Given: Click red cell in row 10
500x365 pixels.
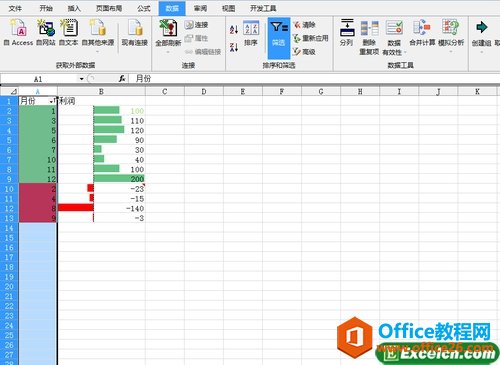Looking at the screenshot, I should (x=38, y=189).
